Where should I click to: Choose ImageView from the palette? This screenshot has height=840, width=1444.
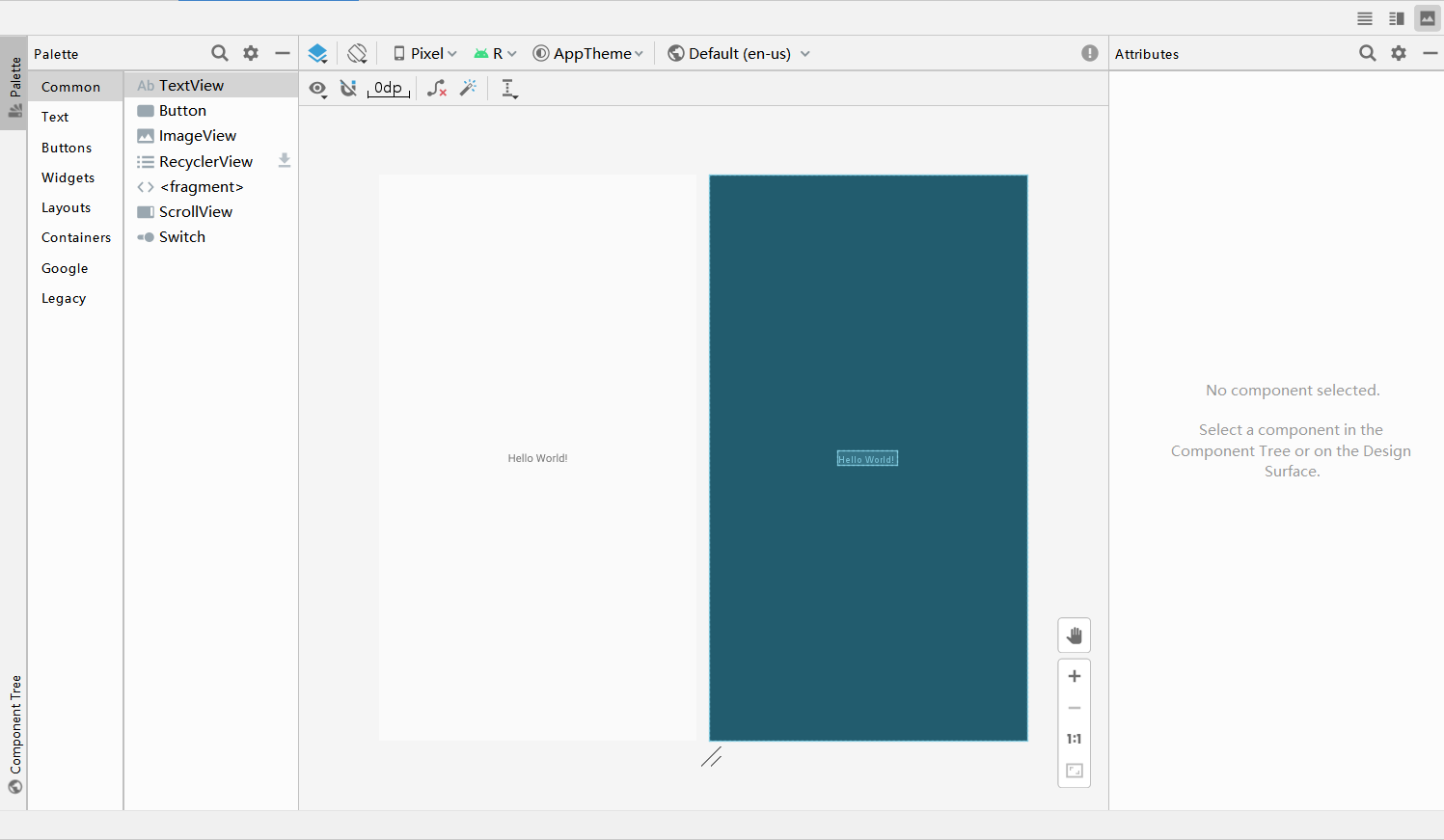click(x=211, y=136)
